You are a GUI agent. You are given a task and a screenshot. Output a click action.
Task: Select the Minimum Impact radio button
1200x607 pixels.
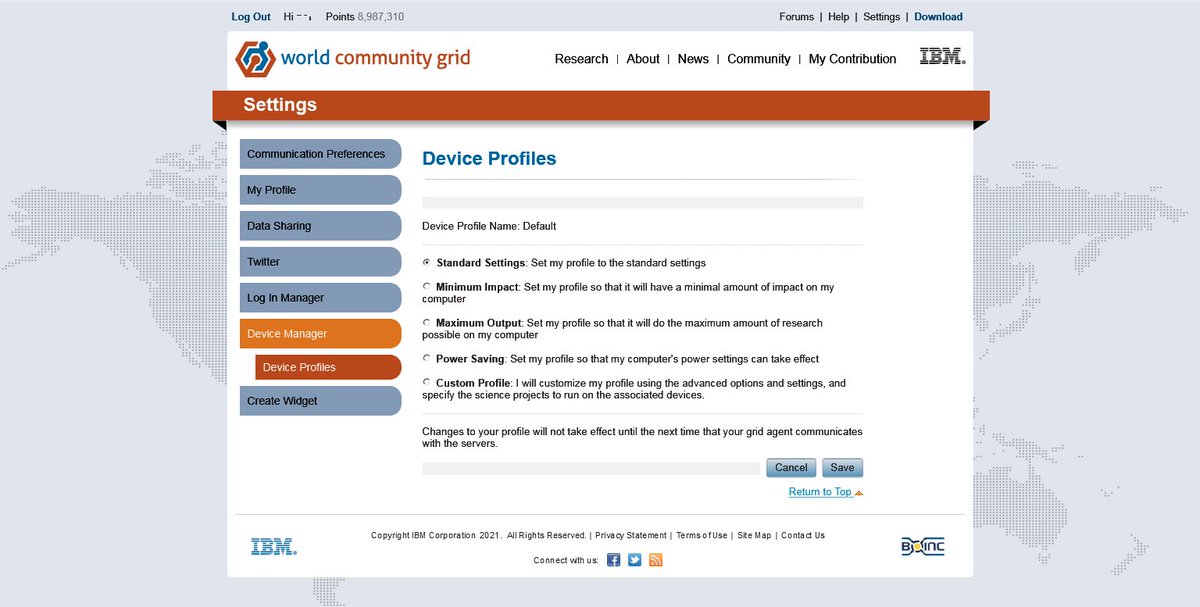coord(427,286)
